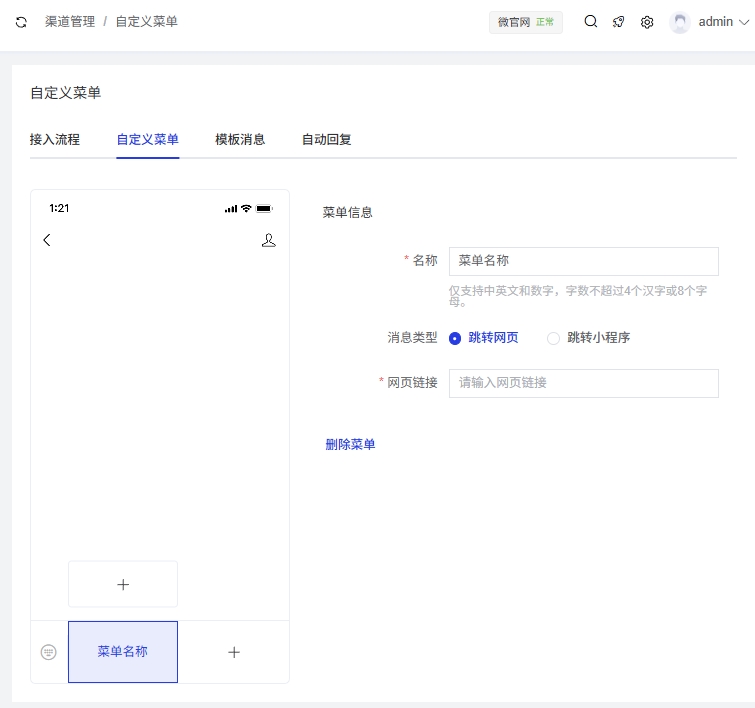Select the 跳转网页 radio option
Viewport: 755px width, 708px height.
455,338
